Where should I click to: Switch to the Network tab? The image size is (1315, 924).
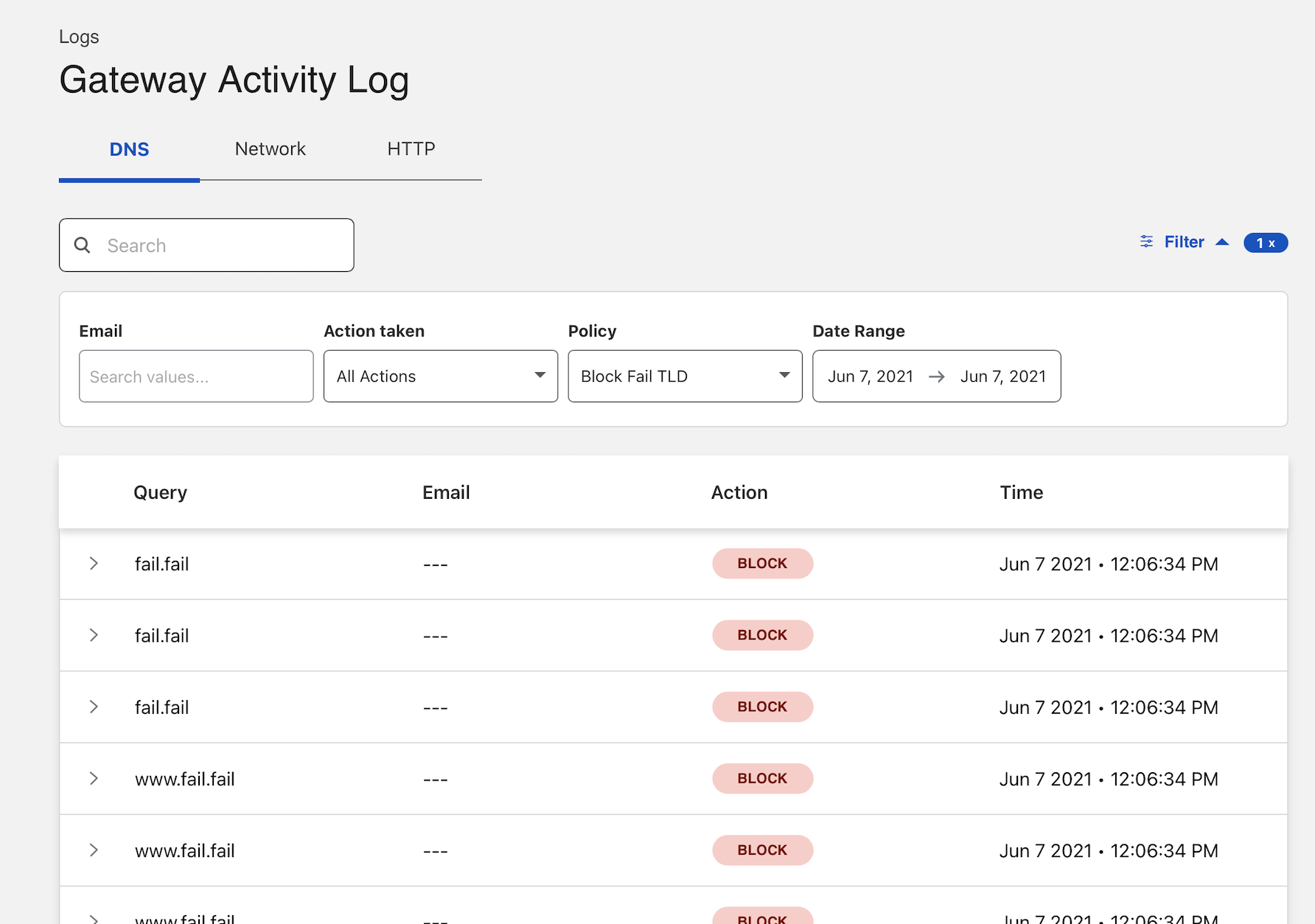(270, 149)
